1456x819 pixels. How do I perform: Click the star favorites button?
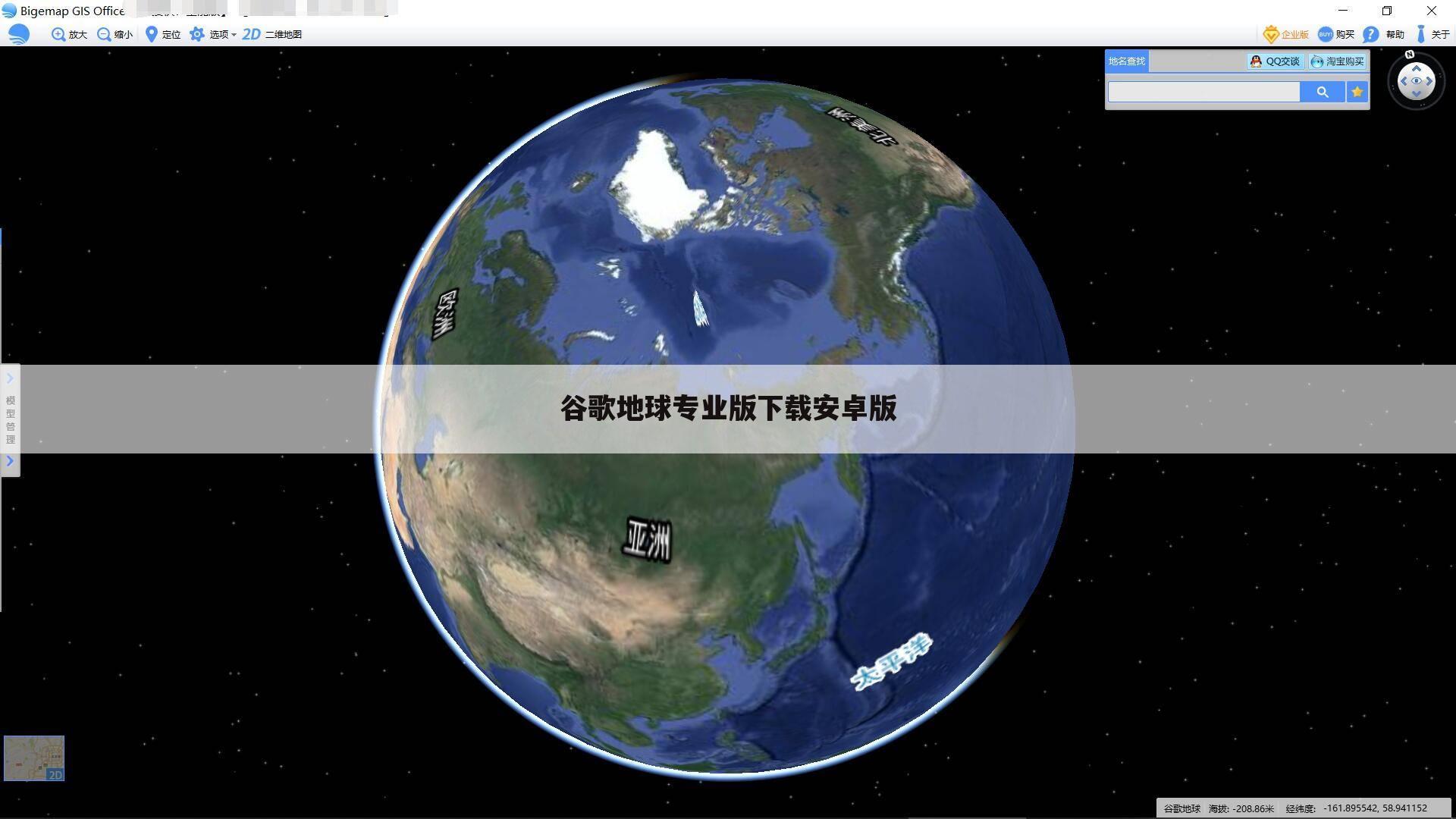click(x=1357, y=92)
